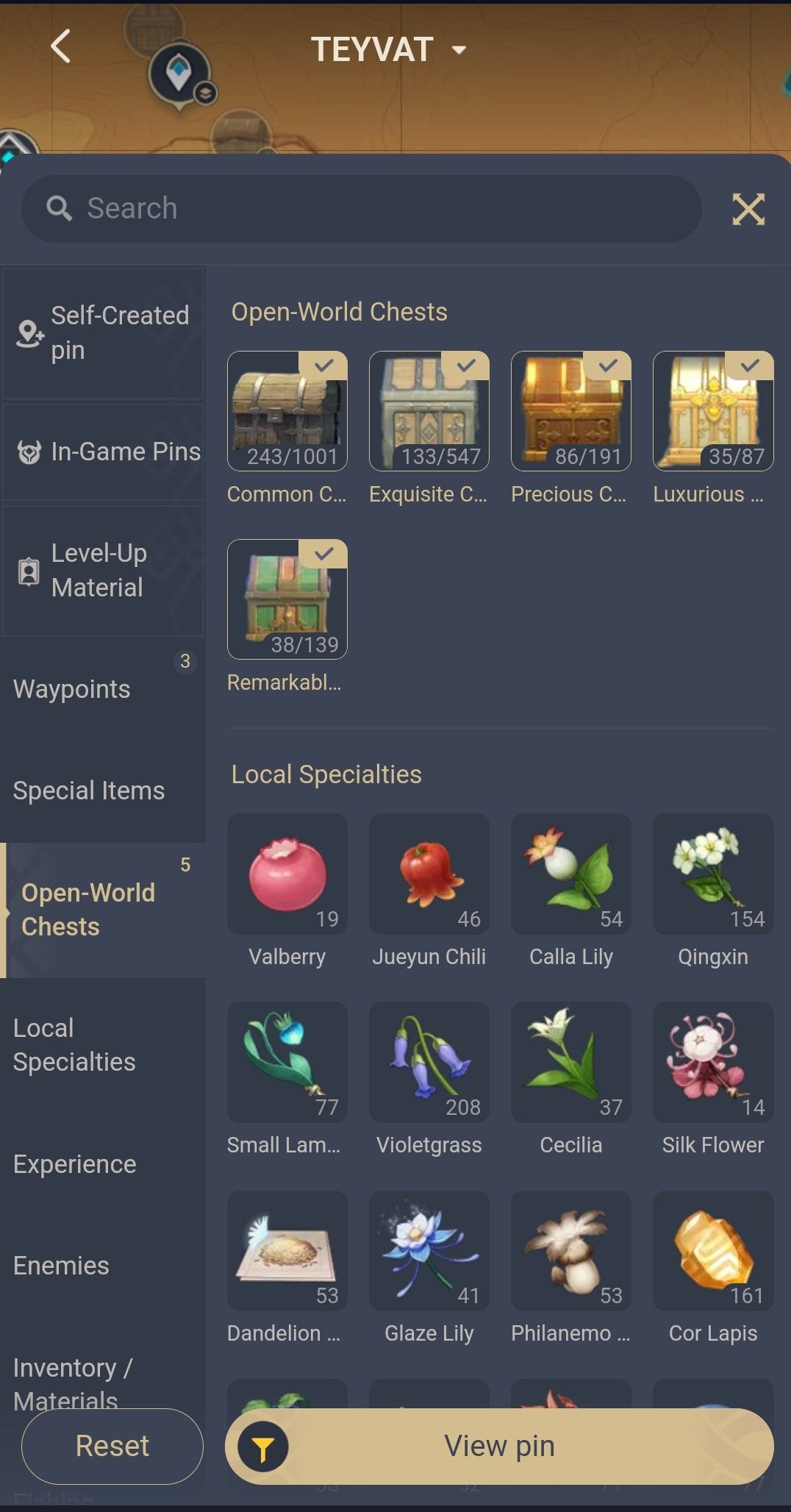Click the yellow filter funnel icon

pos(263,1447)
